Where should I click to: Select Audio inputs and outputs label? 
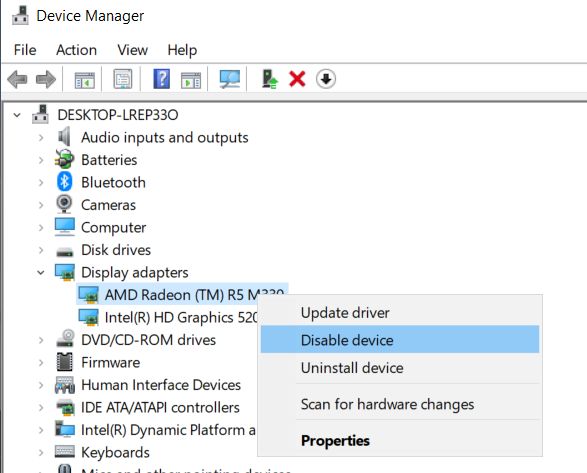[165, 137]
